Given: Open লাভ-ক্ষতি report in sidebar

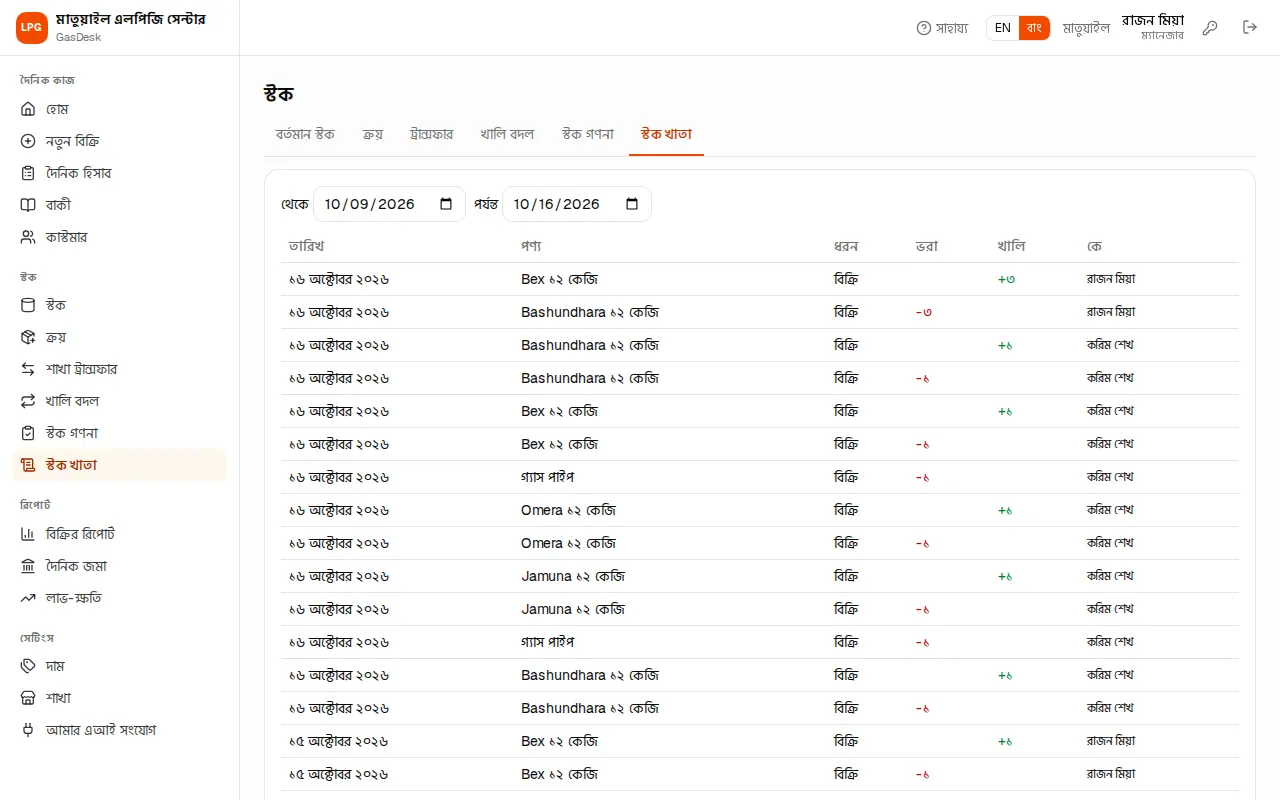Looking at the screenshot, I should (x=119, y=598).
